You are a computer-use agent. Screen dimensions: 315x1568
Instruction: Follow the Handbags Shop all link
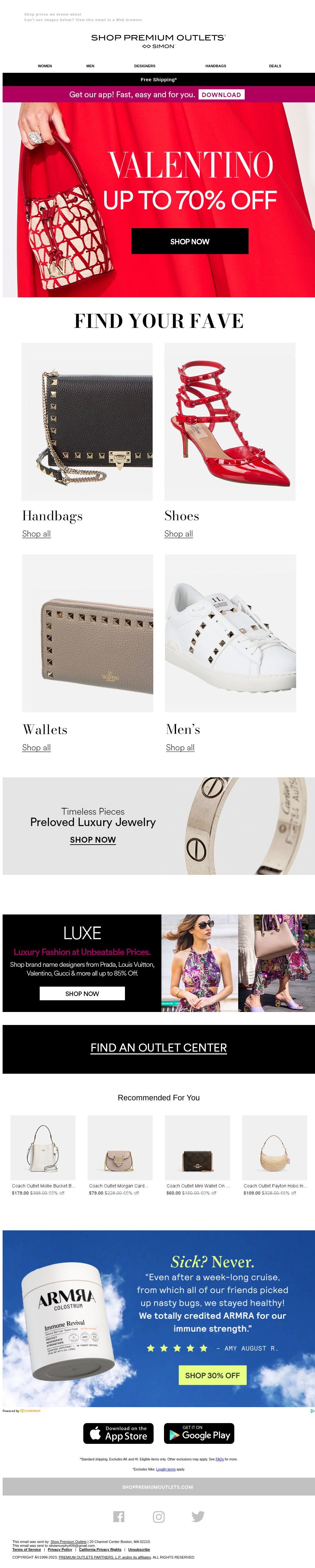pyautogui.click(x=36, y=534)
